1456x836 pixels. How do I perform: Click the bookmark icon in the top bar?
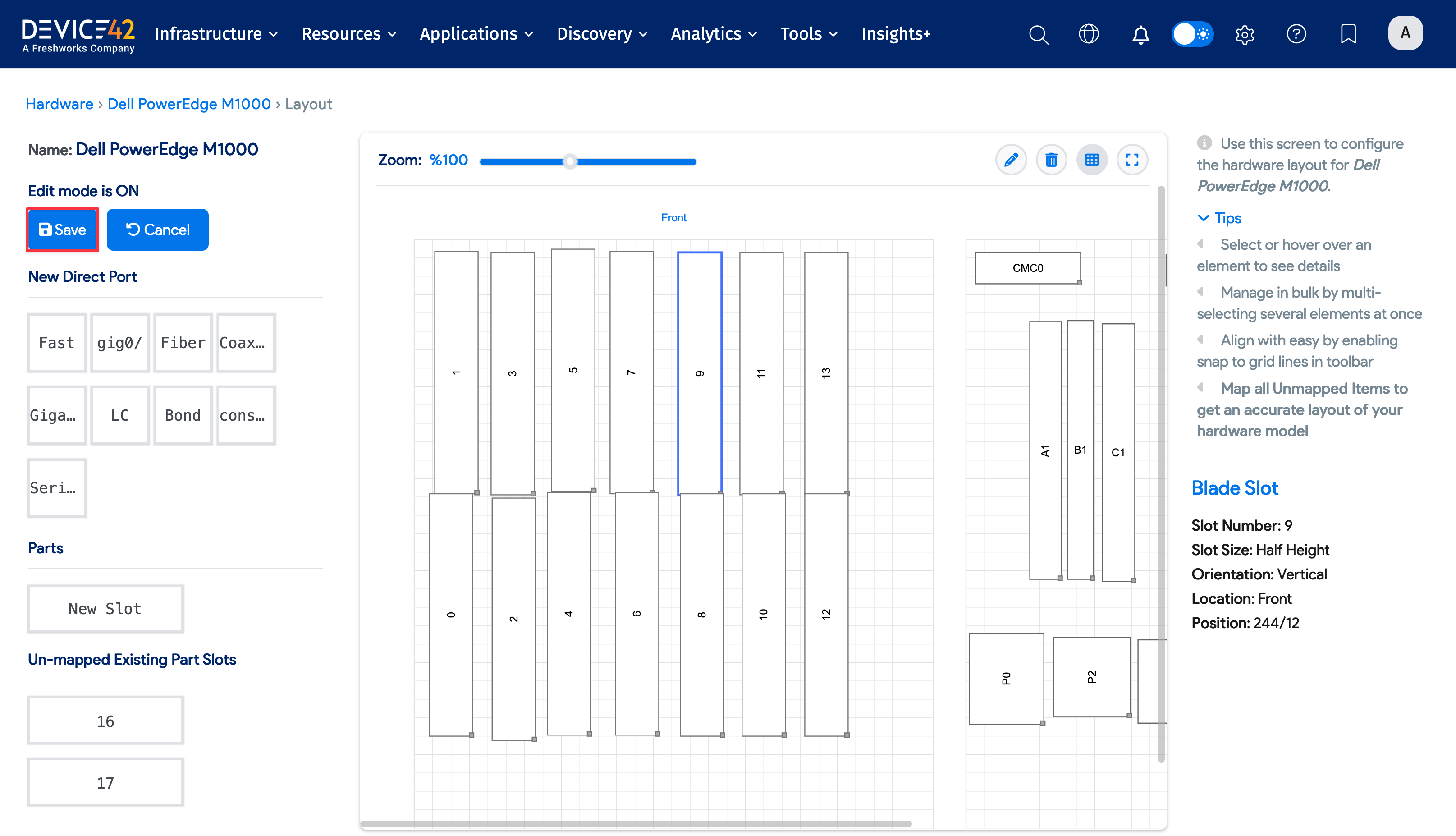[x=1347, y=34]
